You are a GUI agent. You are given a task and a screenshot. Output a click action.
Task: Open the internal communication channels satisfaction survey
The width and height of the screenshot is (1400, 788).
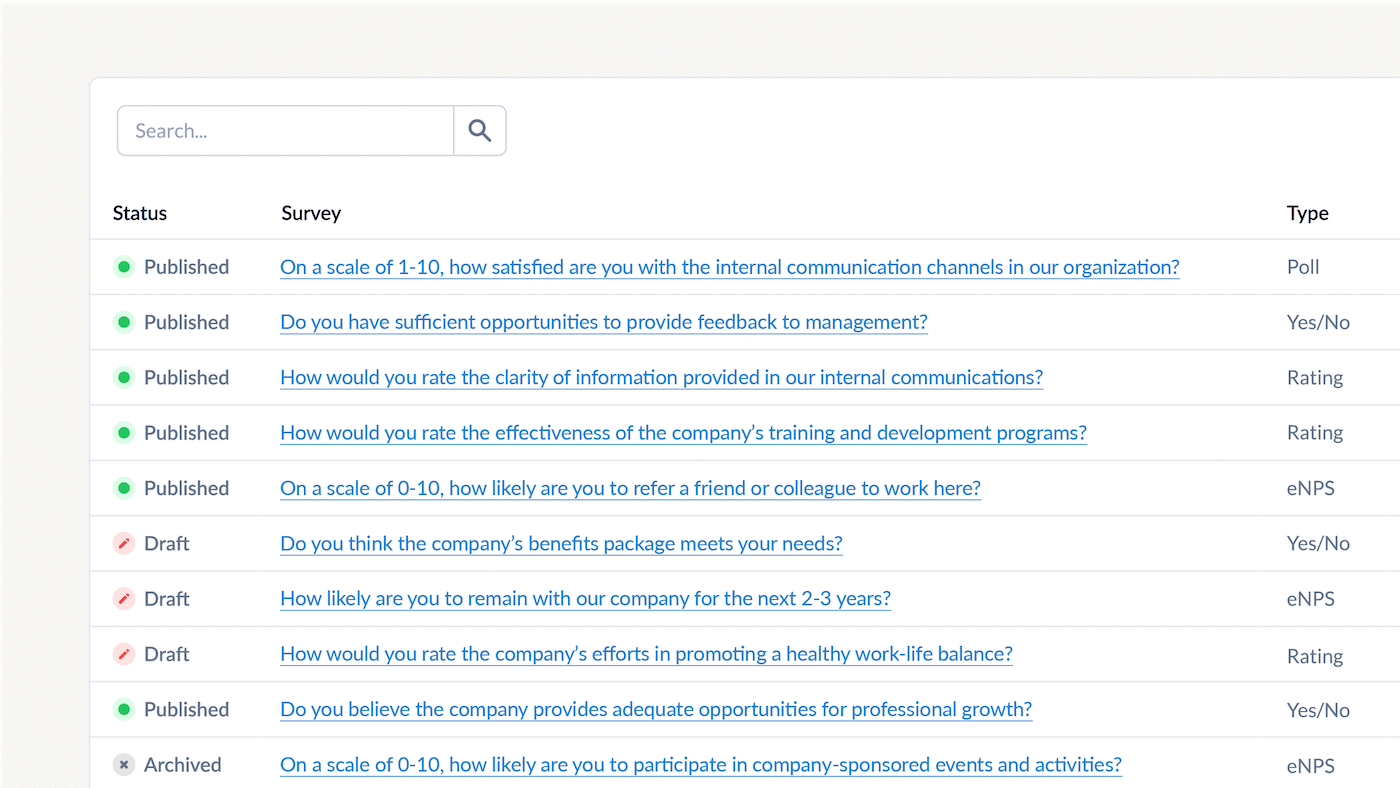[730, 267]
